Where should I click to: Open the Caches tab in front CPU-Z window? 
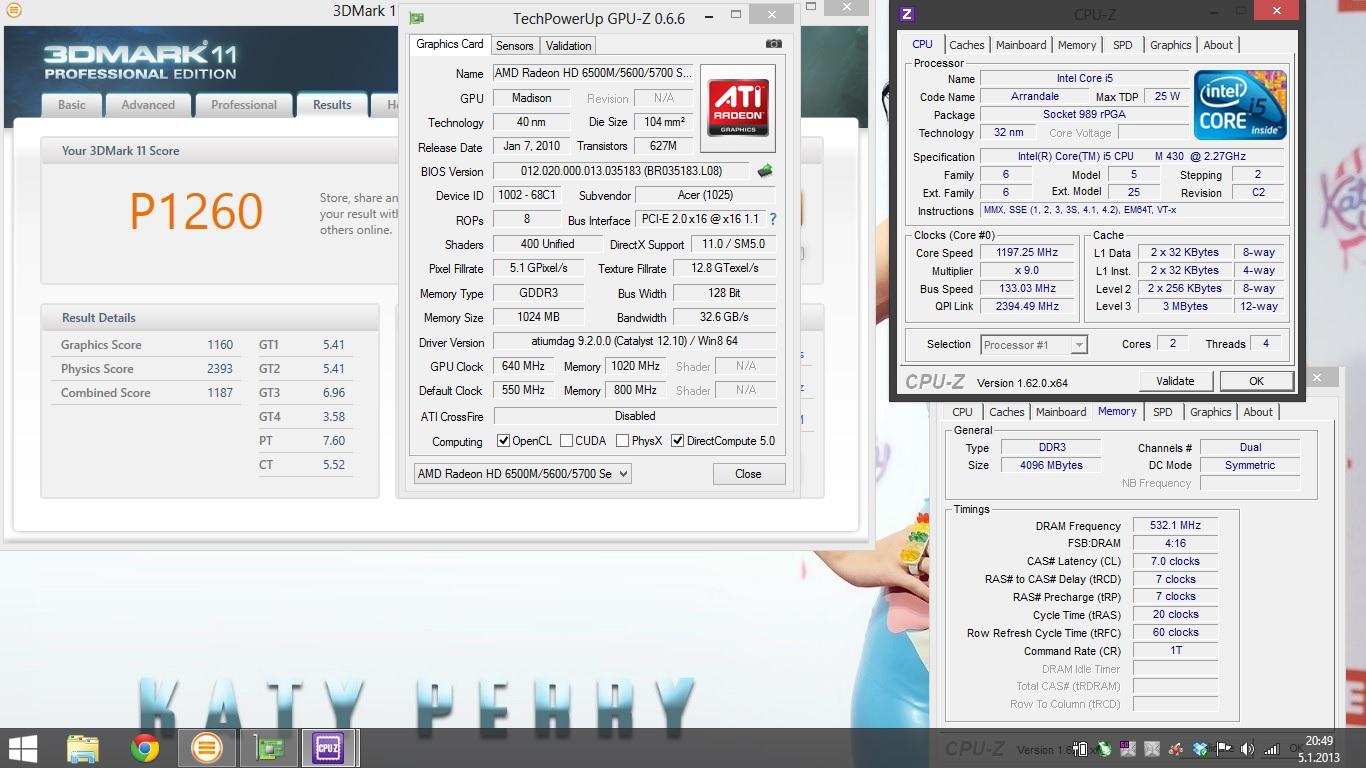(967, 45)
